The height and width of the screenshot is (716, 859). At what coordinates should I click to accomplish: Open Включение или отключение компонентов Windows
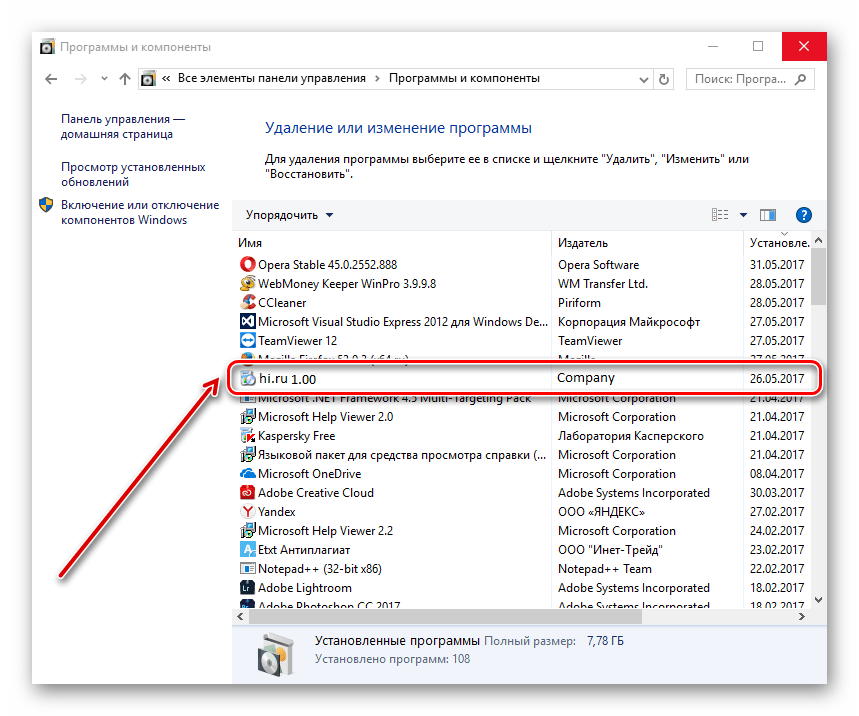139,212
